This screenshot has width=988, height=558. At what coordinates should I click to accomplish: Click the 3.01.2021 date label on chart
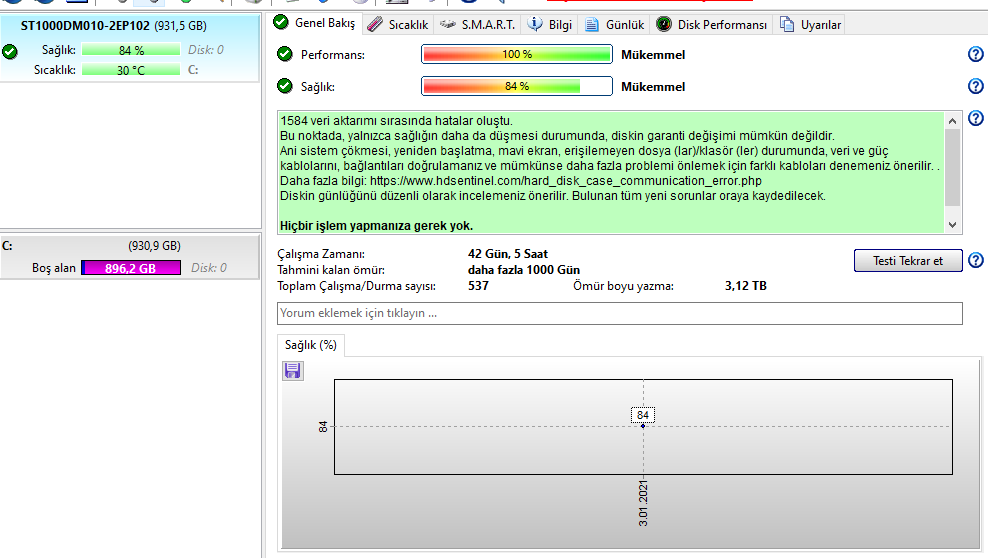(643, 503)
